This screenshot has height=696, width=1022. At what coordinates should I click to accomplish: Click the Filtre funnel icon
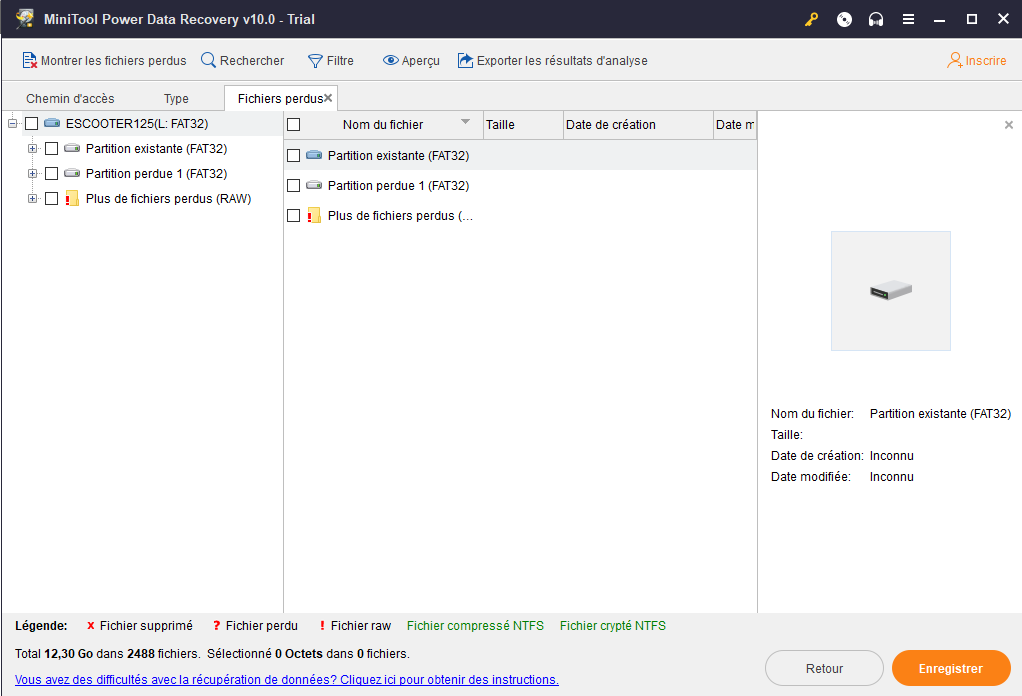pos(315,61)
